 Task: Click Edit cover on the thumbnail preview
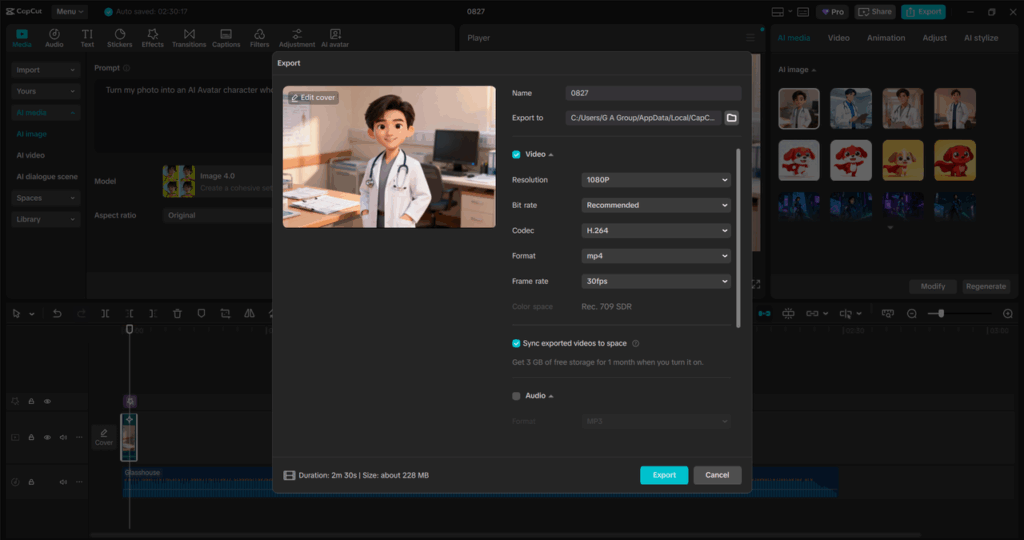(313, 97)
